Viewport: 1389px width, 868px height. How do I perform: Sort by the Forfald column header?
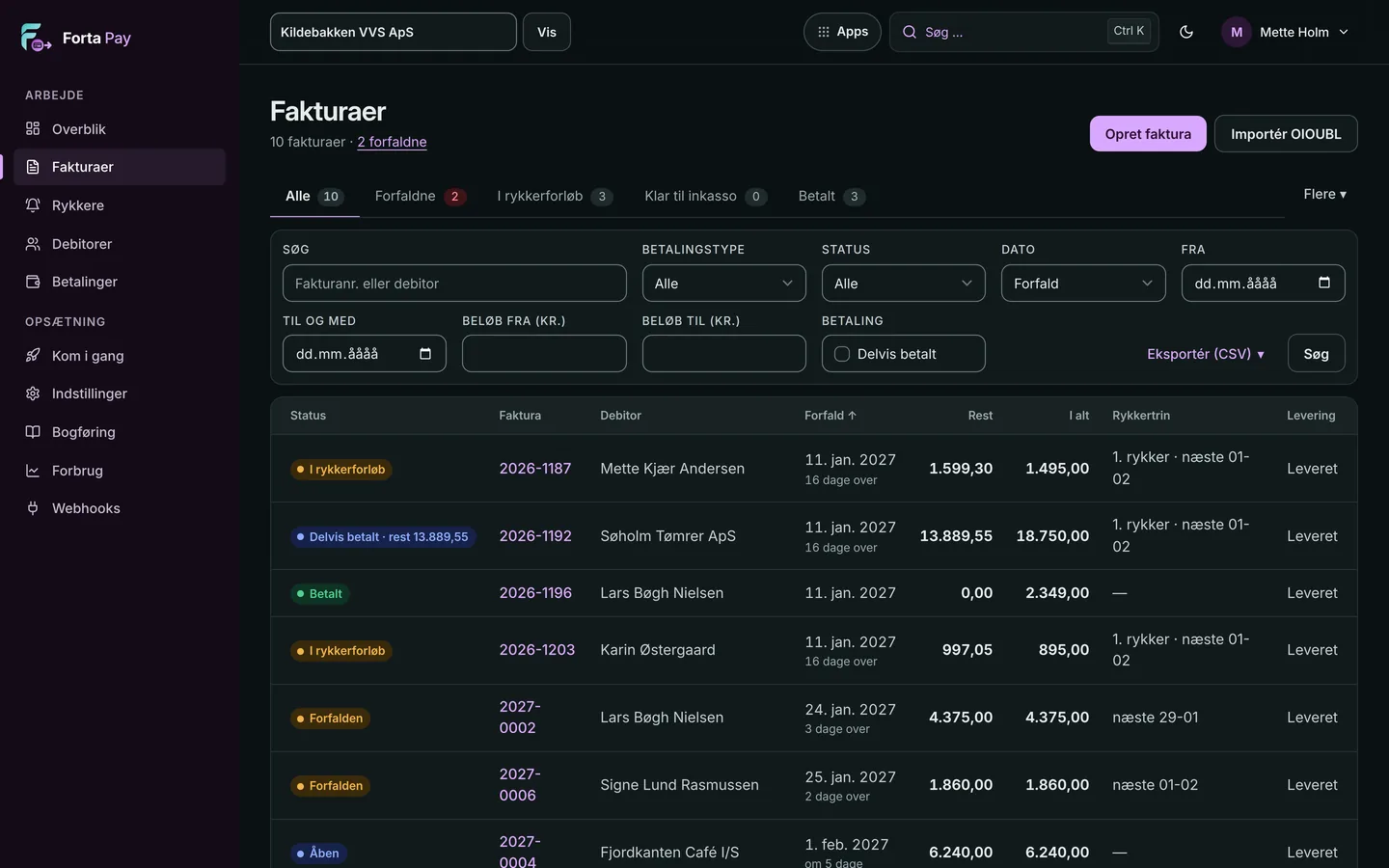(831, 416)
